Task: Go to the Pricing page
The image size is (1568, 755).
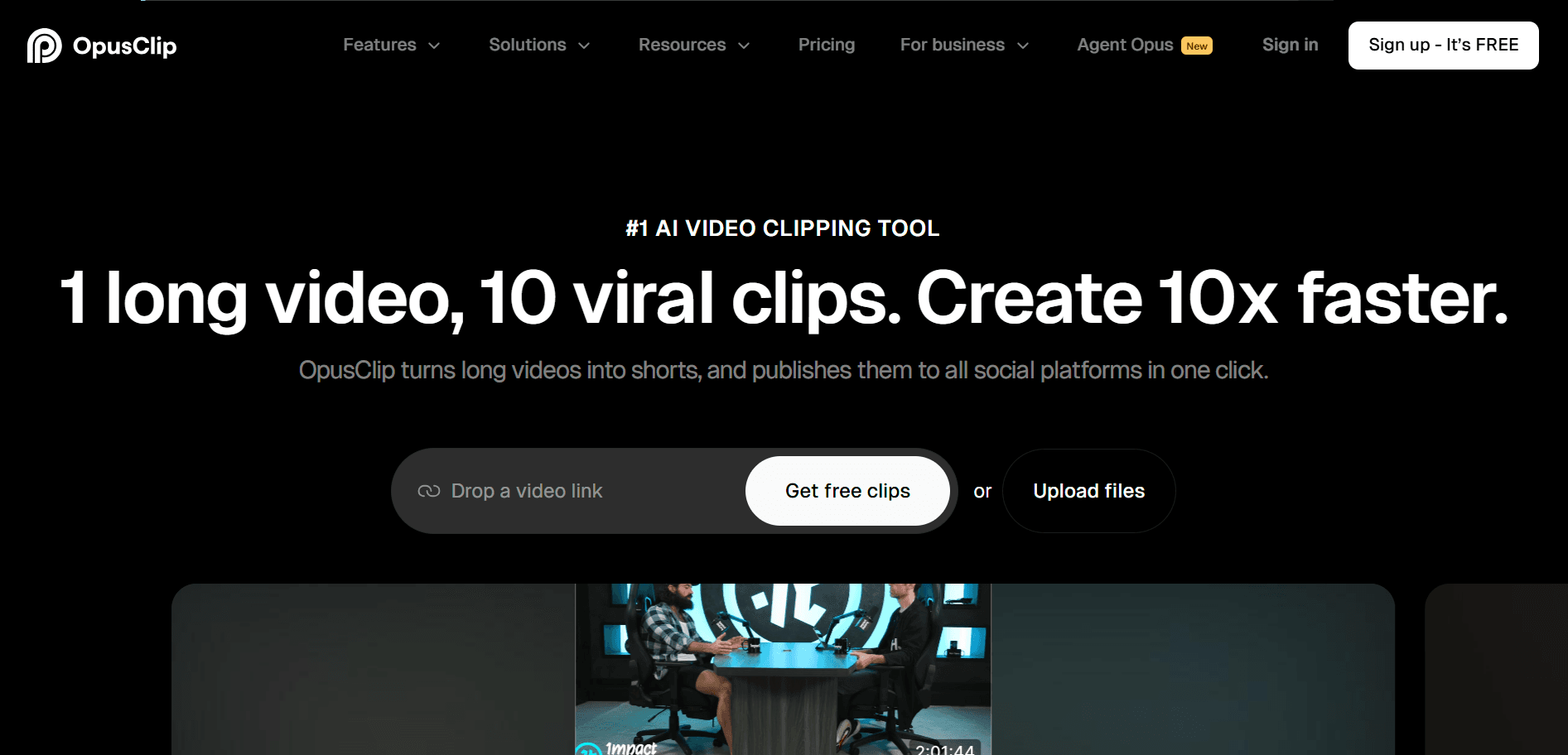Action: [x=827, y=45]
